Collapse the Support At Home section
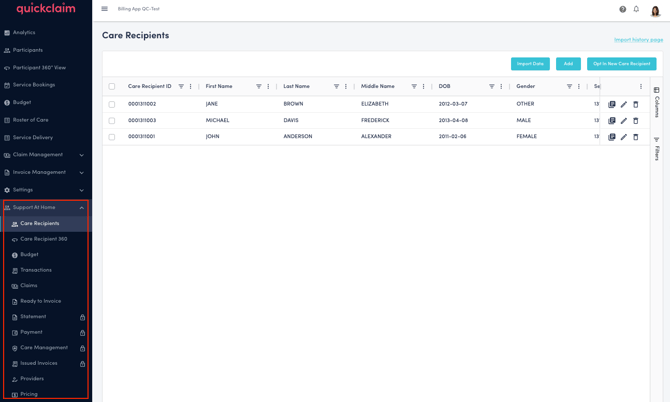The width and height of the screenshot is (670, 402). click(81, 208)
